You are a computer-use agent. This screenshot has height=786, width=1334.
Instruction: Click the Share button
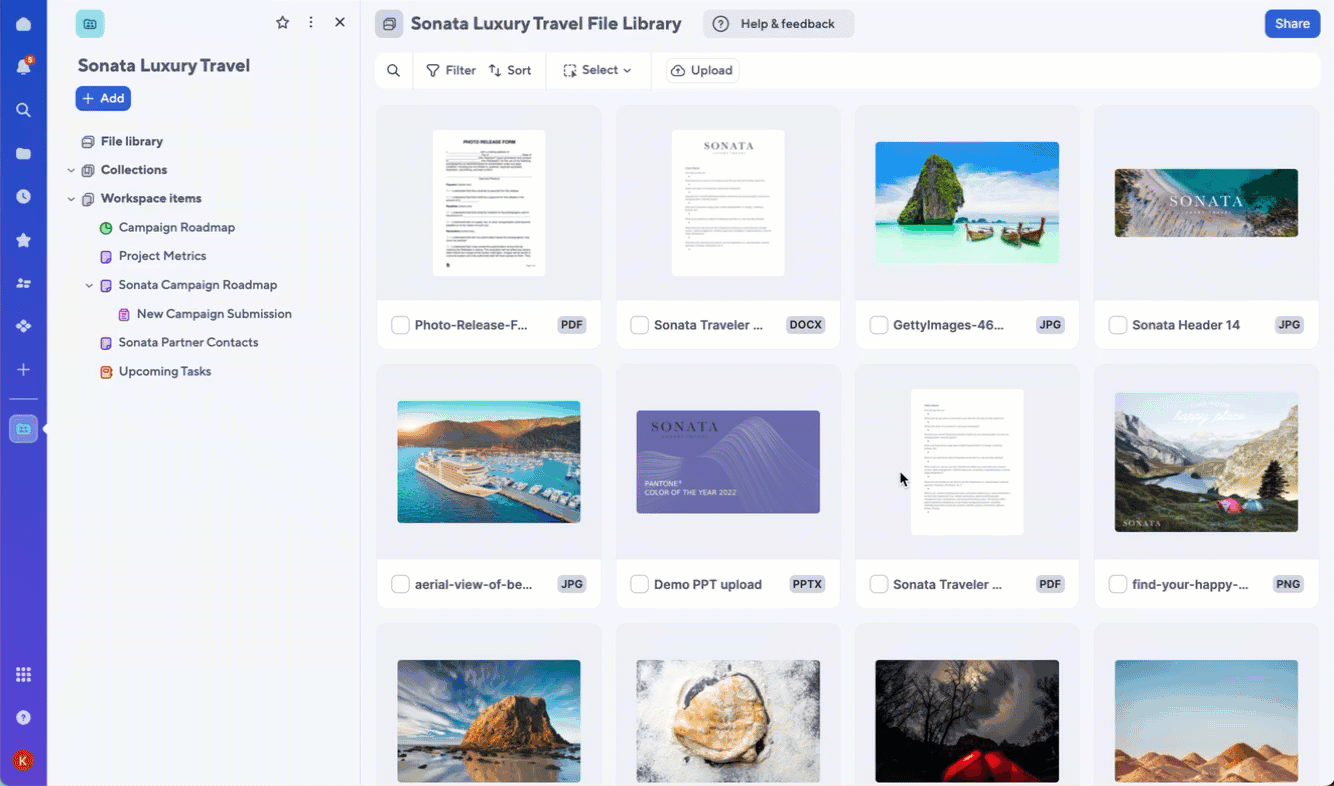(1292, 24)
